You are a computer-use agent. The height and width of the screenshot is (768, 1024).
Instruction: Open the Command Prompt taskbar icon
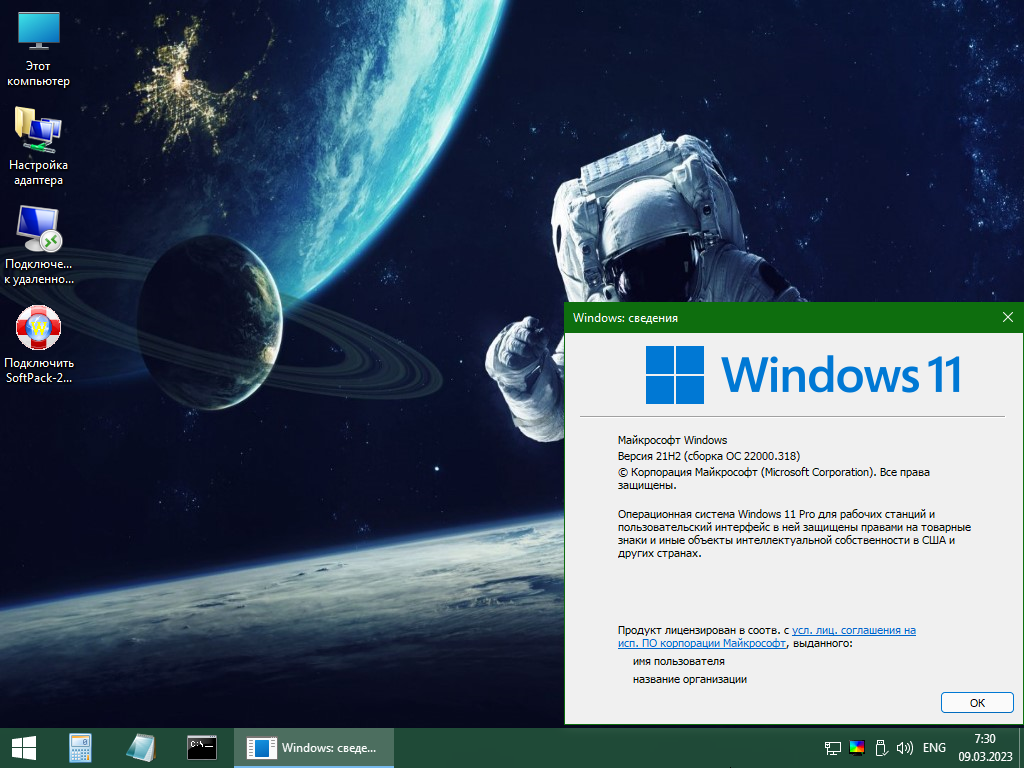(x=202, y=748)
